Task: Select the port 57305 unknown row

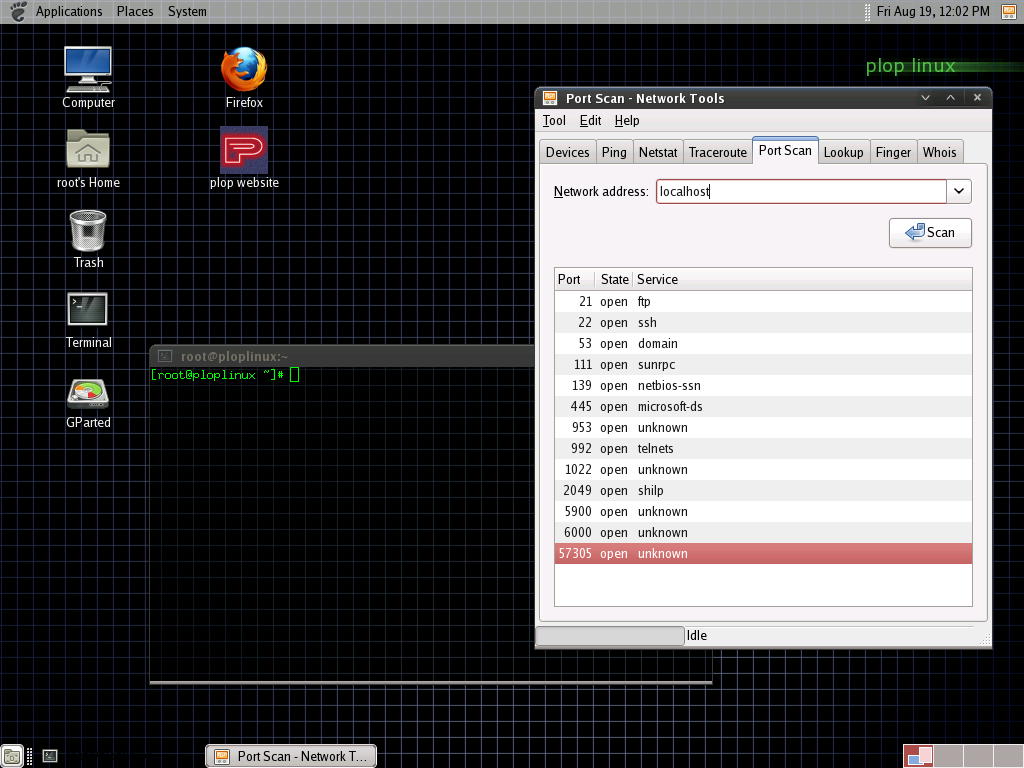Action: pos(763,553)
